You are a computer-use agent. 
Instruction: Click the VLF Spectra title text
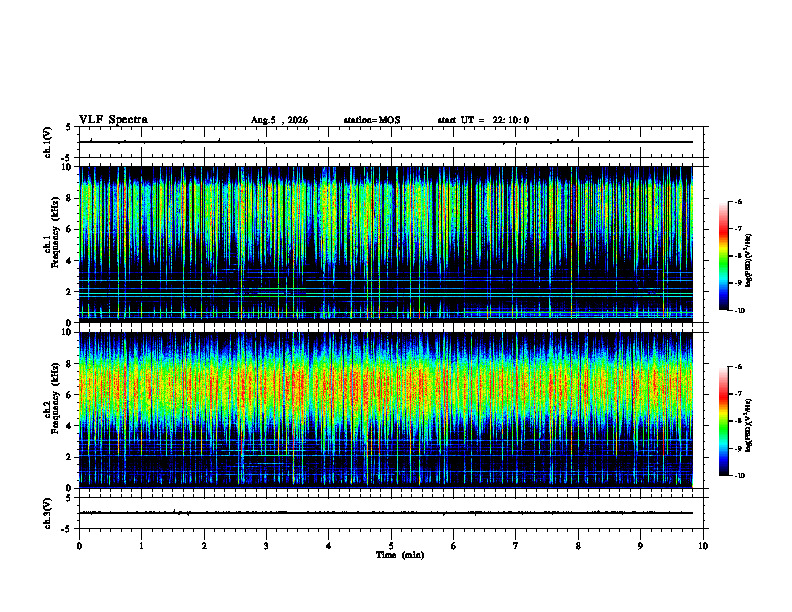(113, 120)
